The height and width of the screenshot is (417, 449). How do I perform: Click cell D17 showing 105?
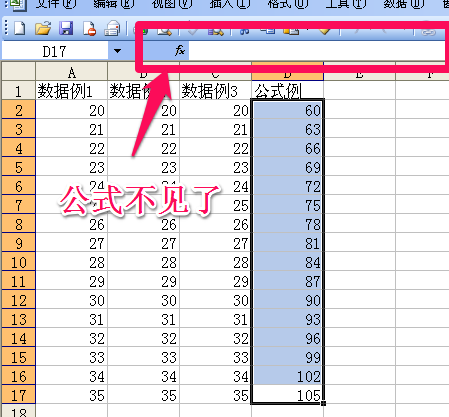tap(287, 395)
